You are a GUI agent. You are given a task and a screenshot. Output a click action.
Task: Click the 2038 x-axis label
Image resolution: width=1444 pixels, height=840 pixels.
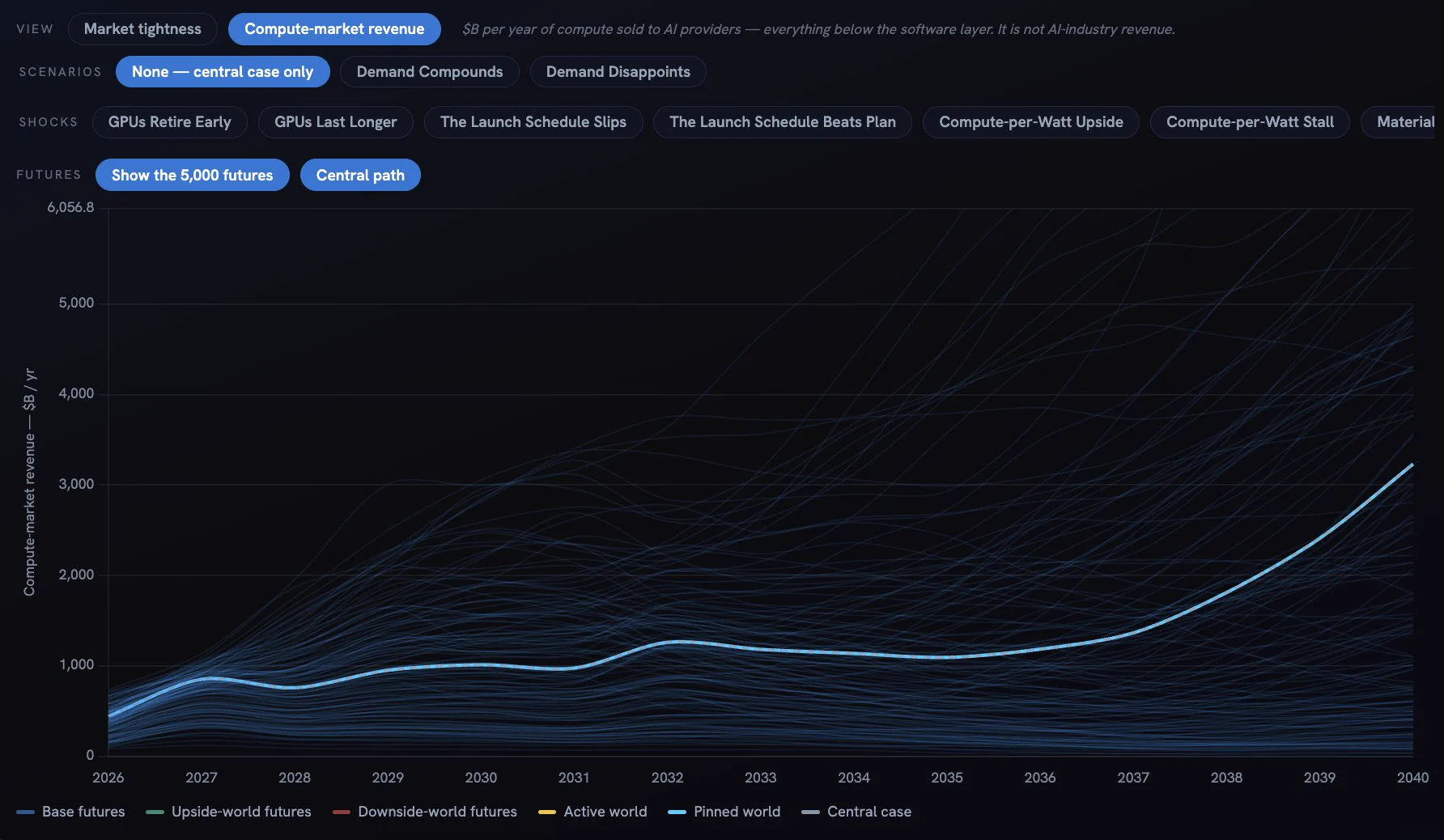click(x=1226, y=778)
